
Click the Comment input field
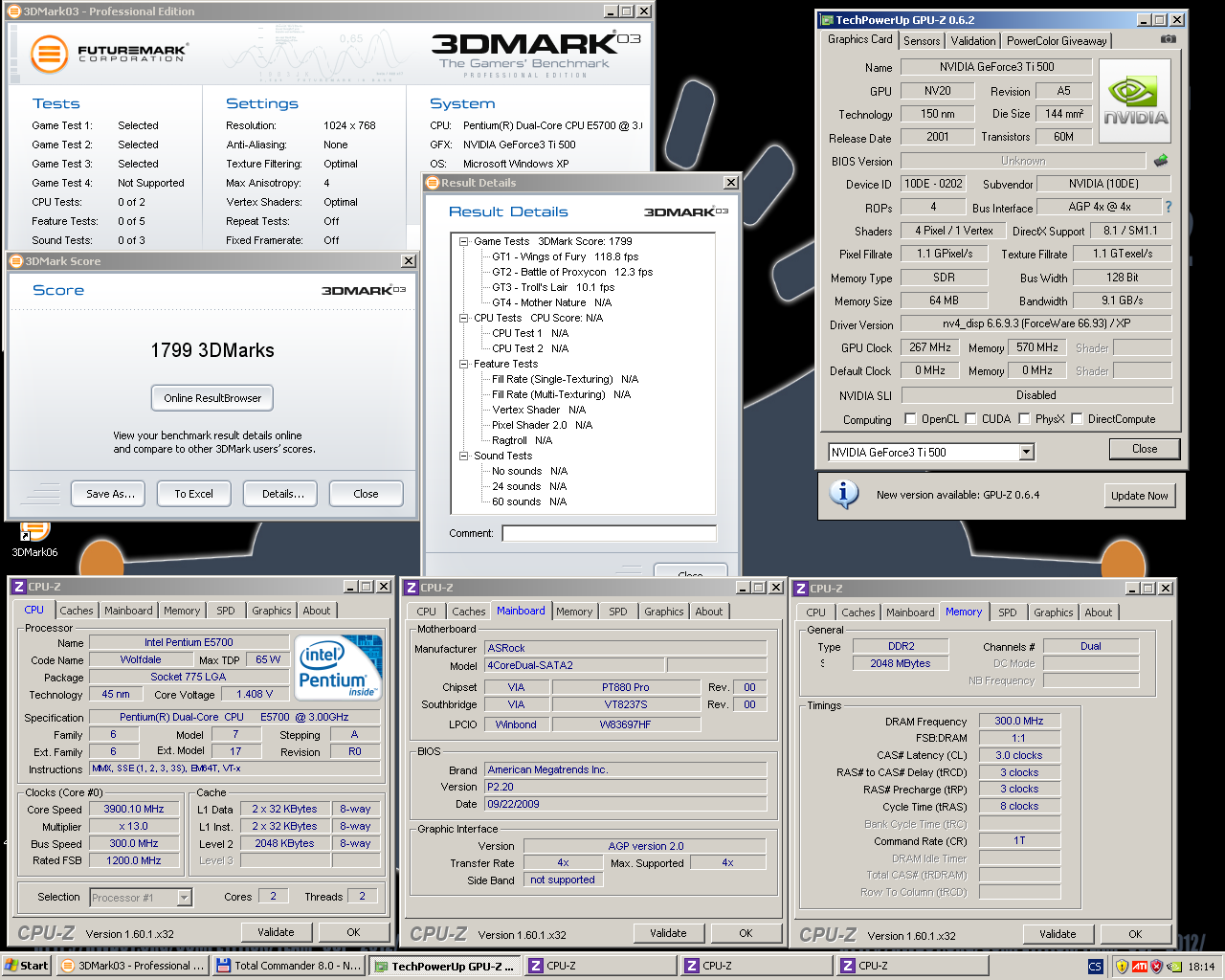pos(609,534)
